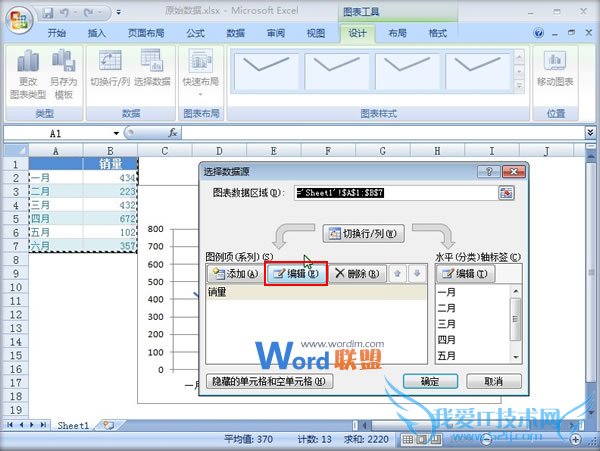Image resolution: width=600 pixels, height=451 pixels.
Task: Select 销量 series in legend list
Action: (x=316, y=292)
